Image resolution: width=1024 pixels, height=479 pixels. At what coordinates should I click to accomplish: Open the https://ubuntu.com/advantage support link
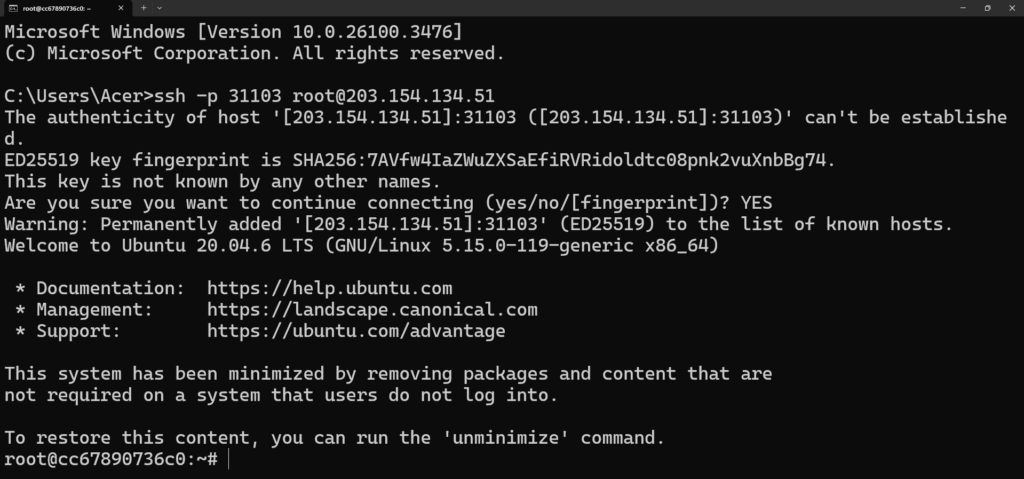click(x=356, y=331)
